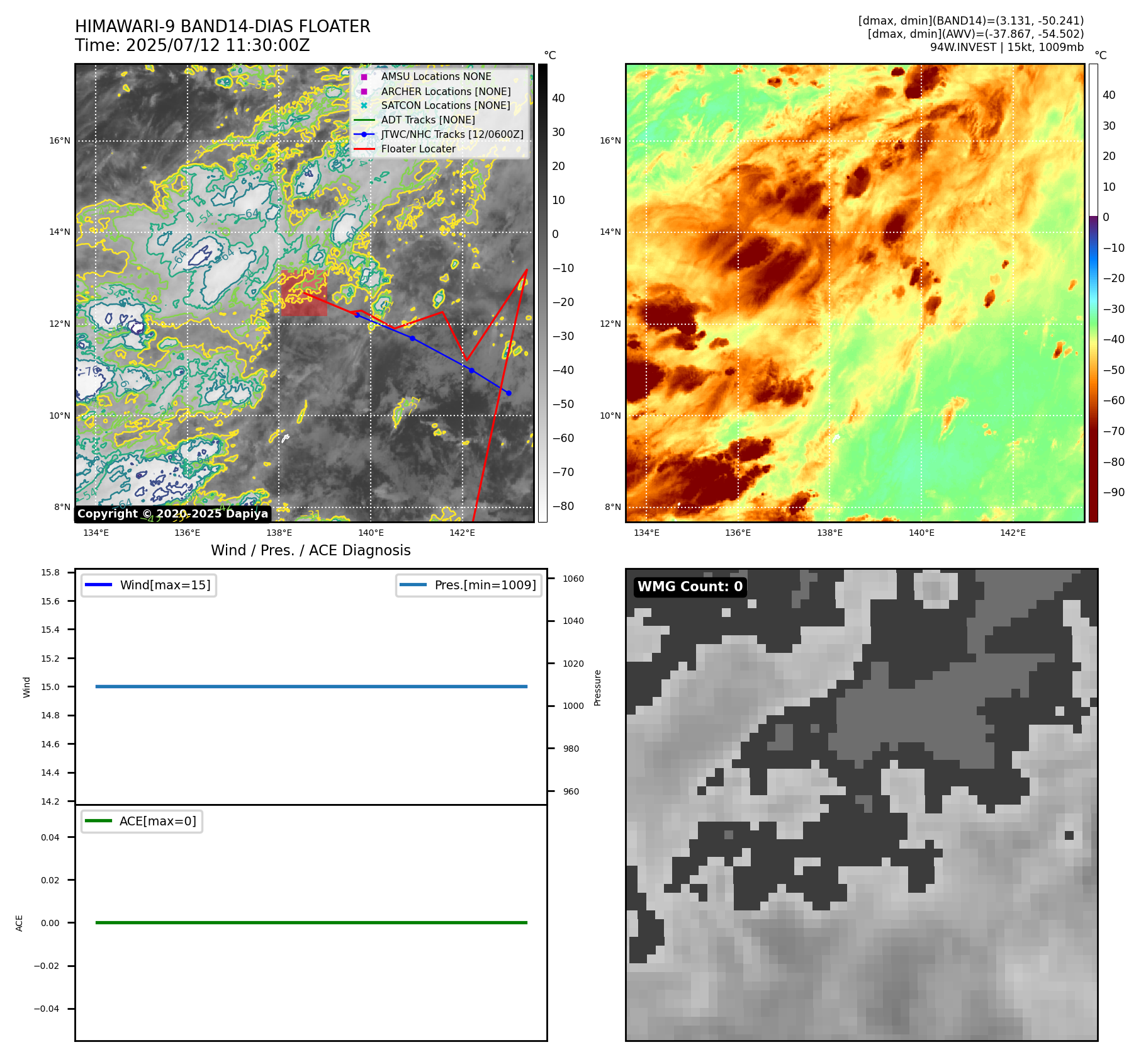Image resolution: width=1141 pixels, height=1064 pixels.
Task: Click '16°N' label on grayscale IR map
Action: coord(60,140)
